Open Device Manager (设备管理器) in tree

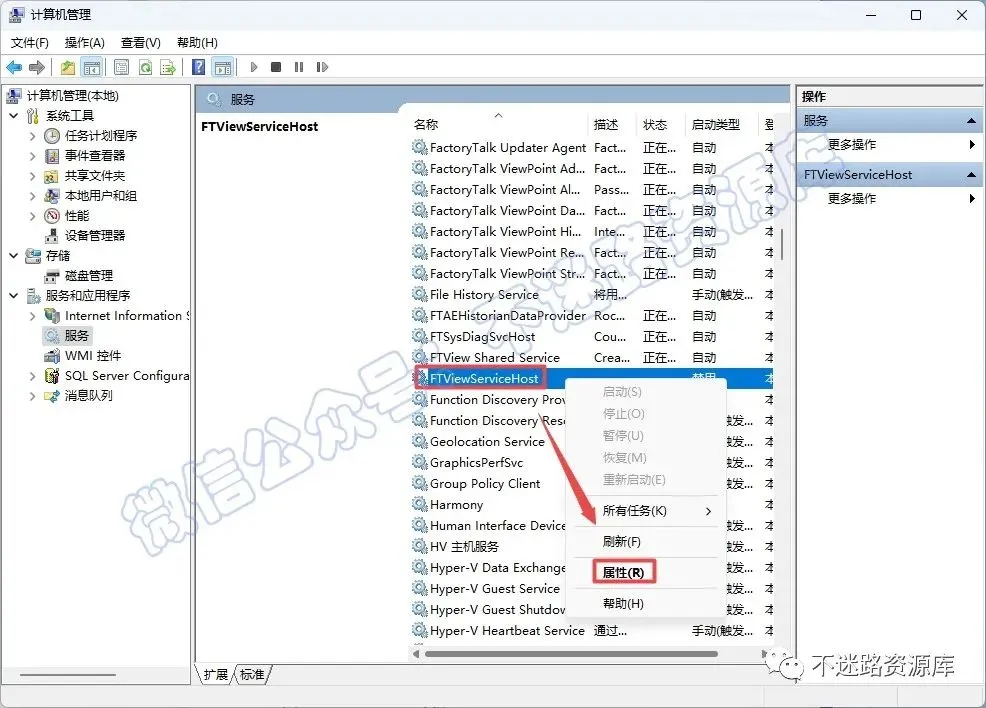point(95,236)
